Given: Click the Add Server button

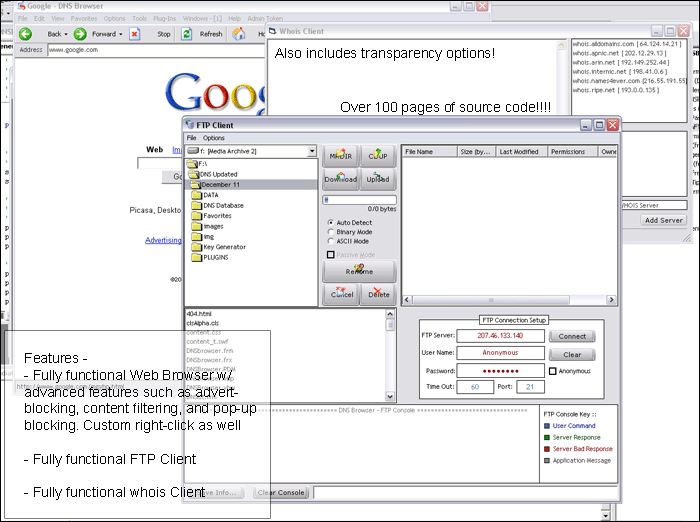Looking at the screenshot, I should pos(663,220).
